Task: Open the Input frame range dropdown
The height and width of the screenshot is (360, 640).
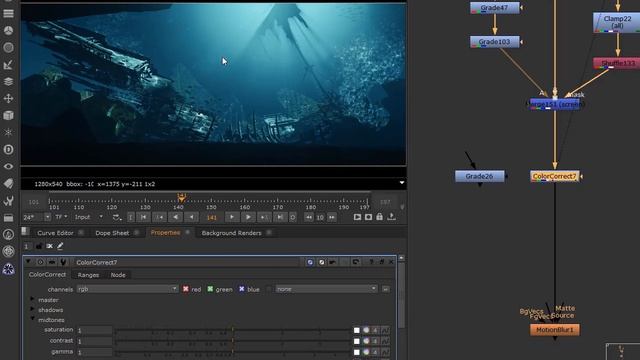Action: (89, 217)
